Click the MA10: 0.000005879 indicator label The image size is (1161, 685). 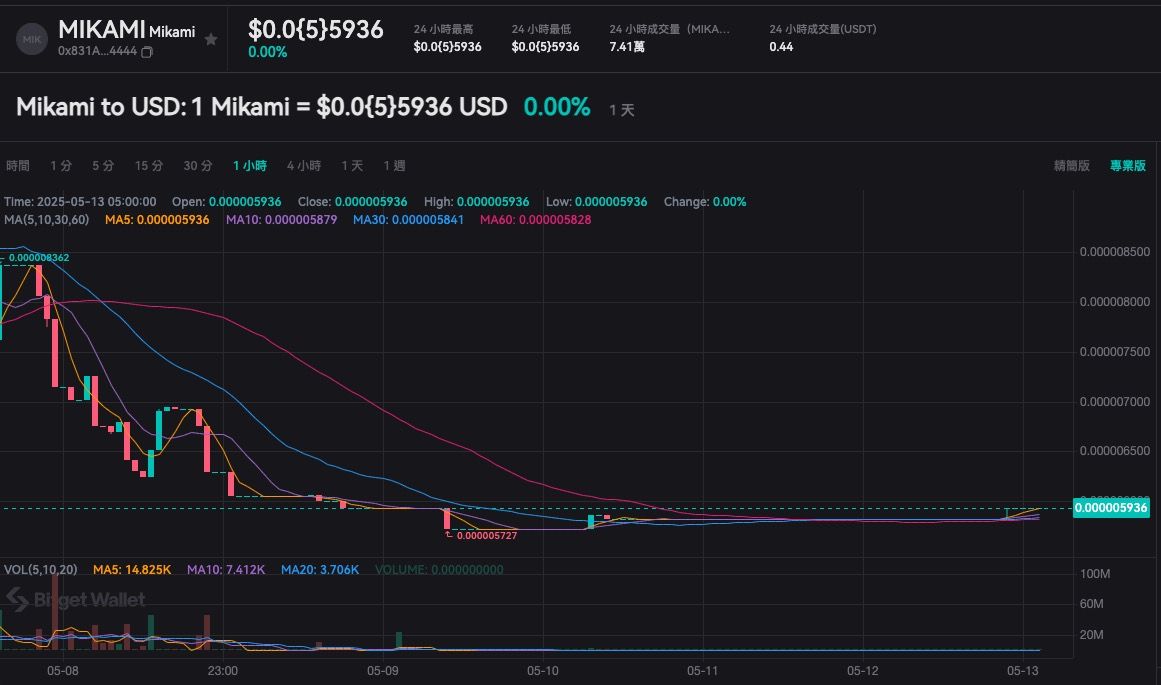tap(281, 220)
